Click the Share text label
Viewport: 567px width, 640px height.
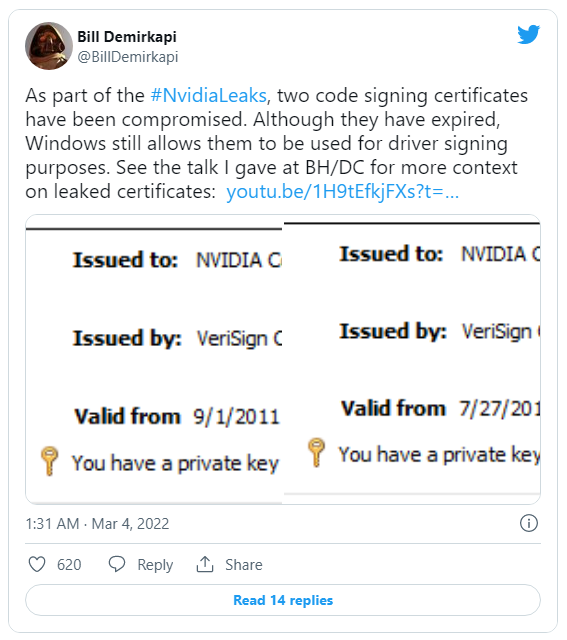pyautogui.click(x=244, y=565)
